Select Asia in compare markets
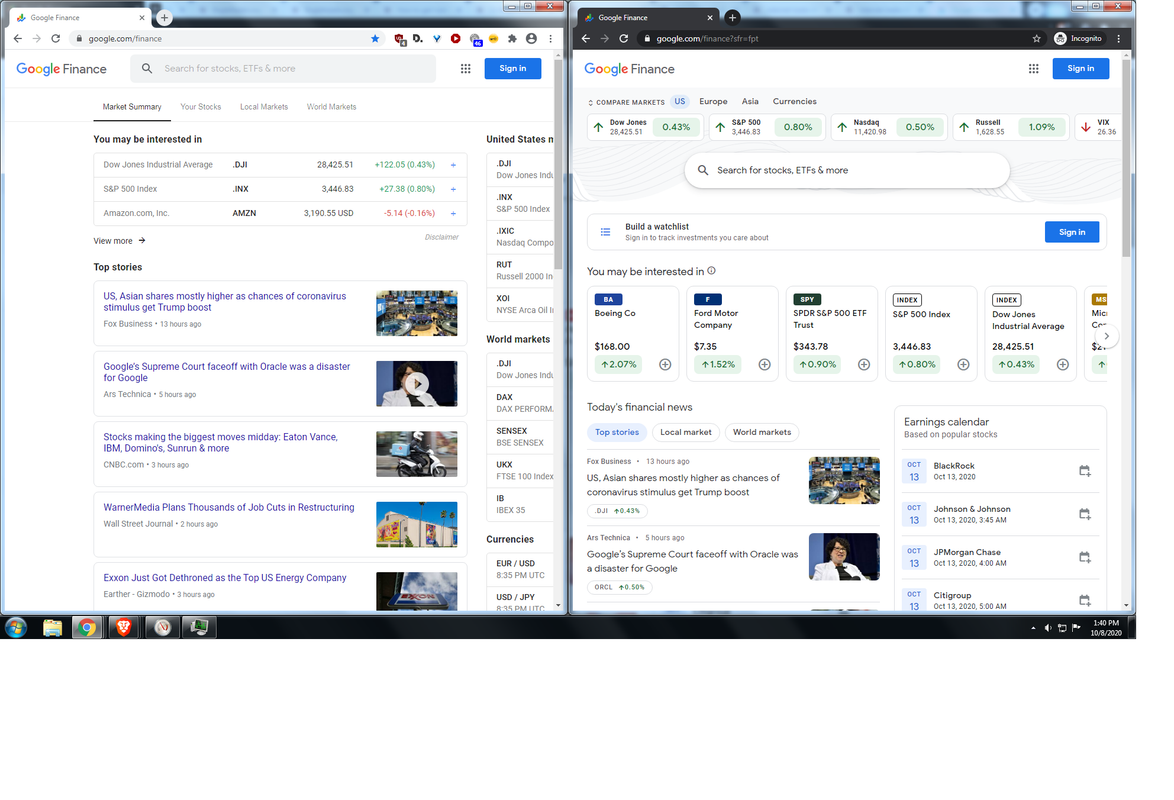This screenshot has height=800, width=1174. 750,101
